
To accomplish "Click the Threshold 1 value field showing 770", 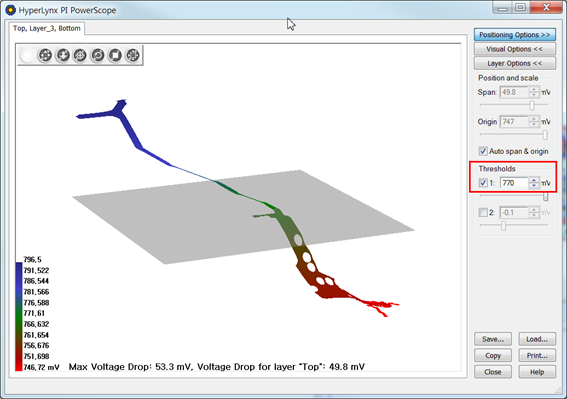I will 514,183.
